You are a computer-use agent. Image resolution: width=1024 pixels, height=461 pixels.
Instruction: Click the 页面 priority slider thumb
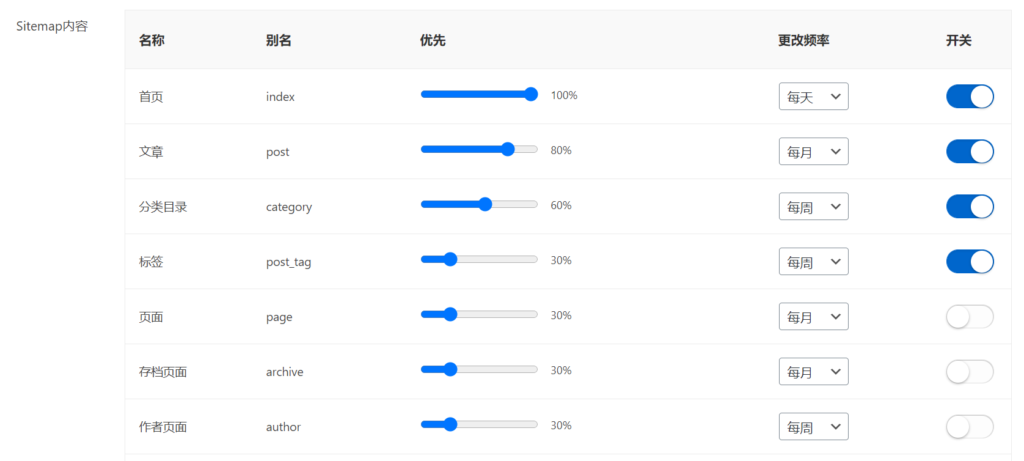point(450,314)
